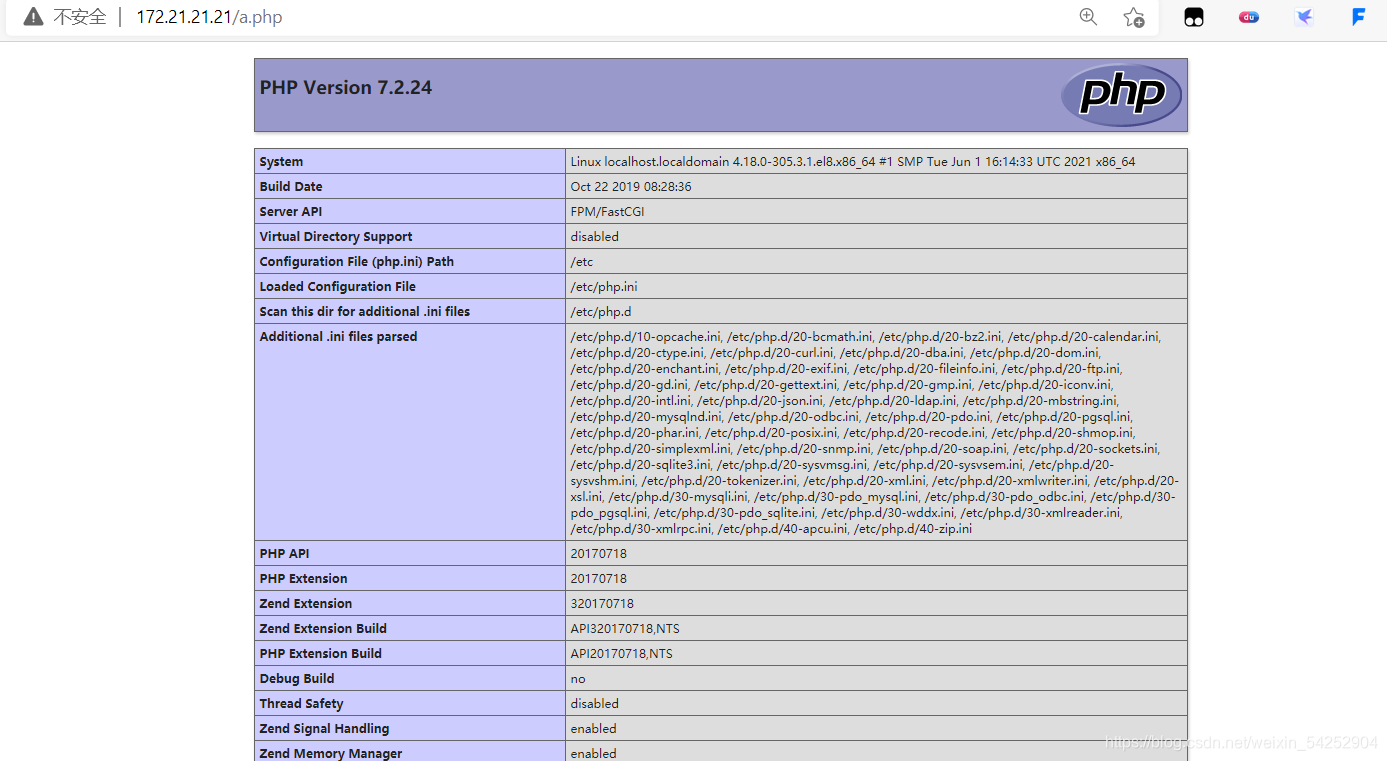Select the PHP Extension label
Image resolution: width=1387 pixels, height=761 pixels.
point(304,579)
